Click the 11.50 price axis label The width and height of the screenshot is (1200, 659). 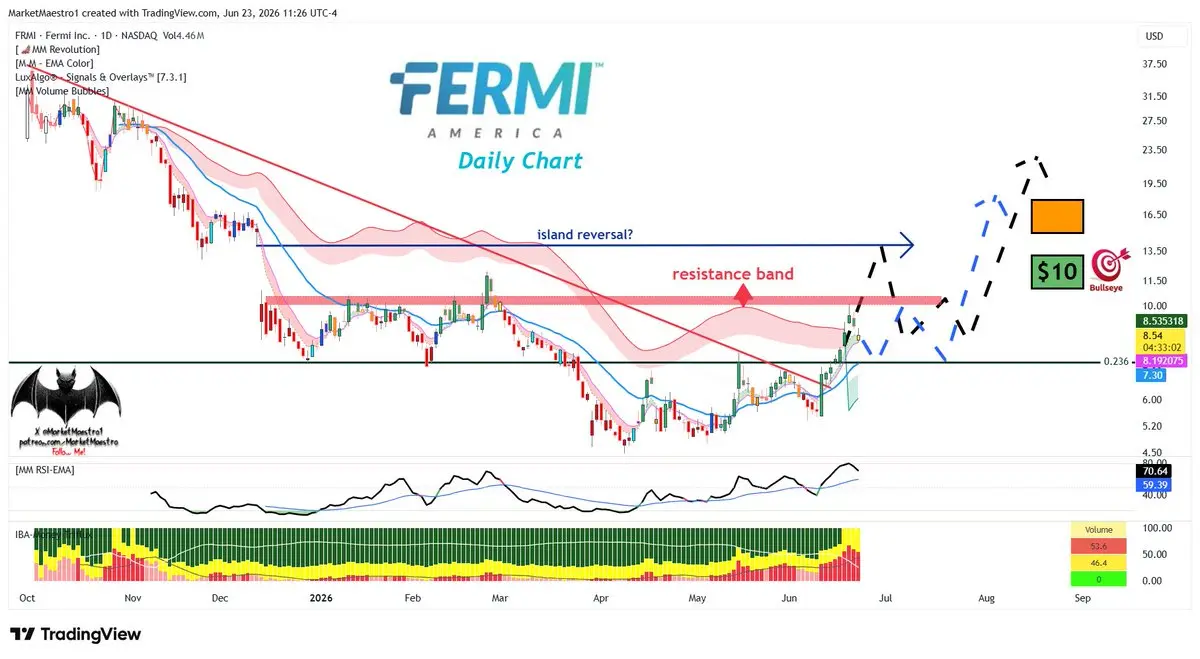point(1155,281)
